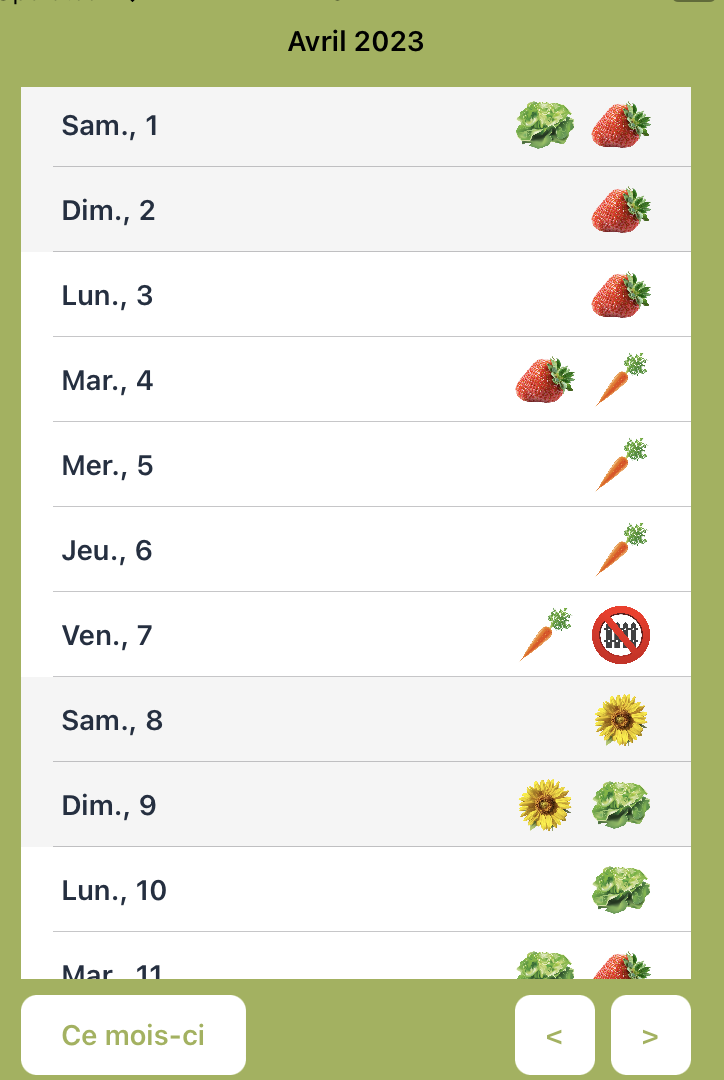The width and height of the screenshot is (724, 1080).
Task: Click the Avril 2023 month title
Action: 355,41
